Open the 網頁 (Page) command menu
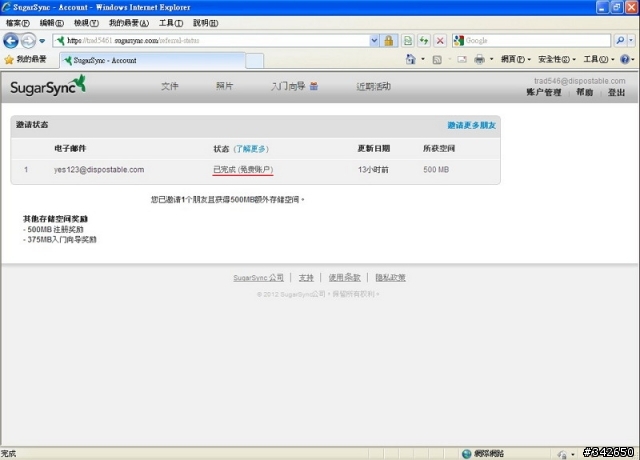 516,60
